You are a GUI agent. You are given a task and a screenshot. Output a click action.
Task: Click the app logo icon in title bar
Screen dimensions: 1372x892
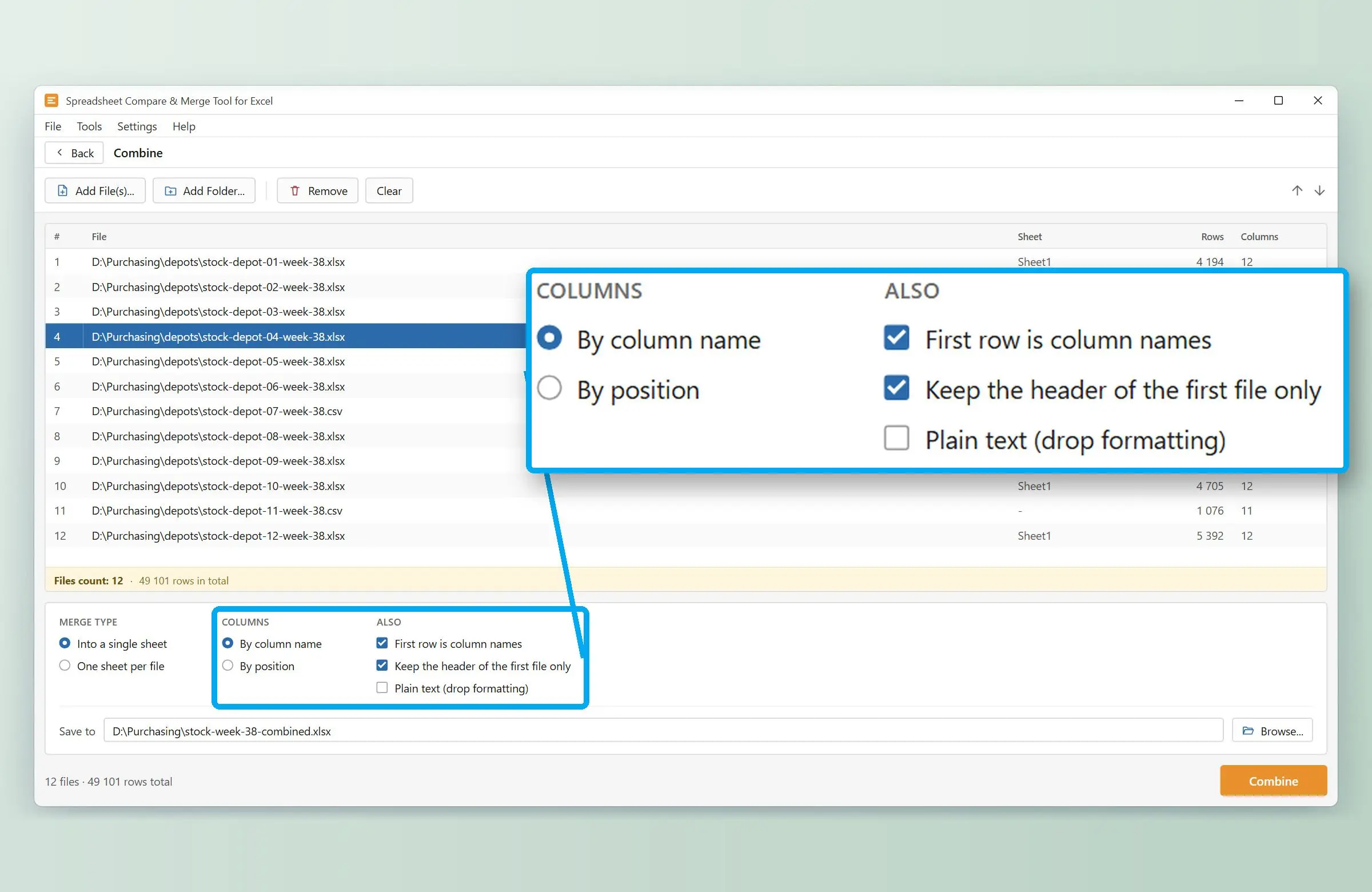(51, 100)
